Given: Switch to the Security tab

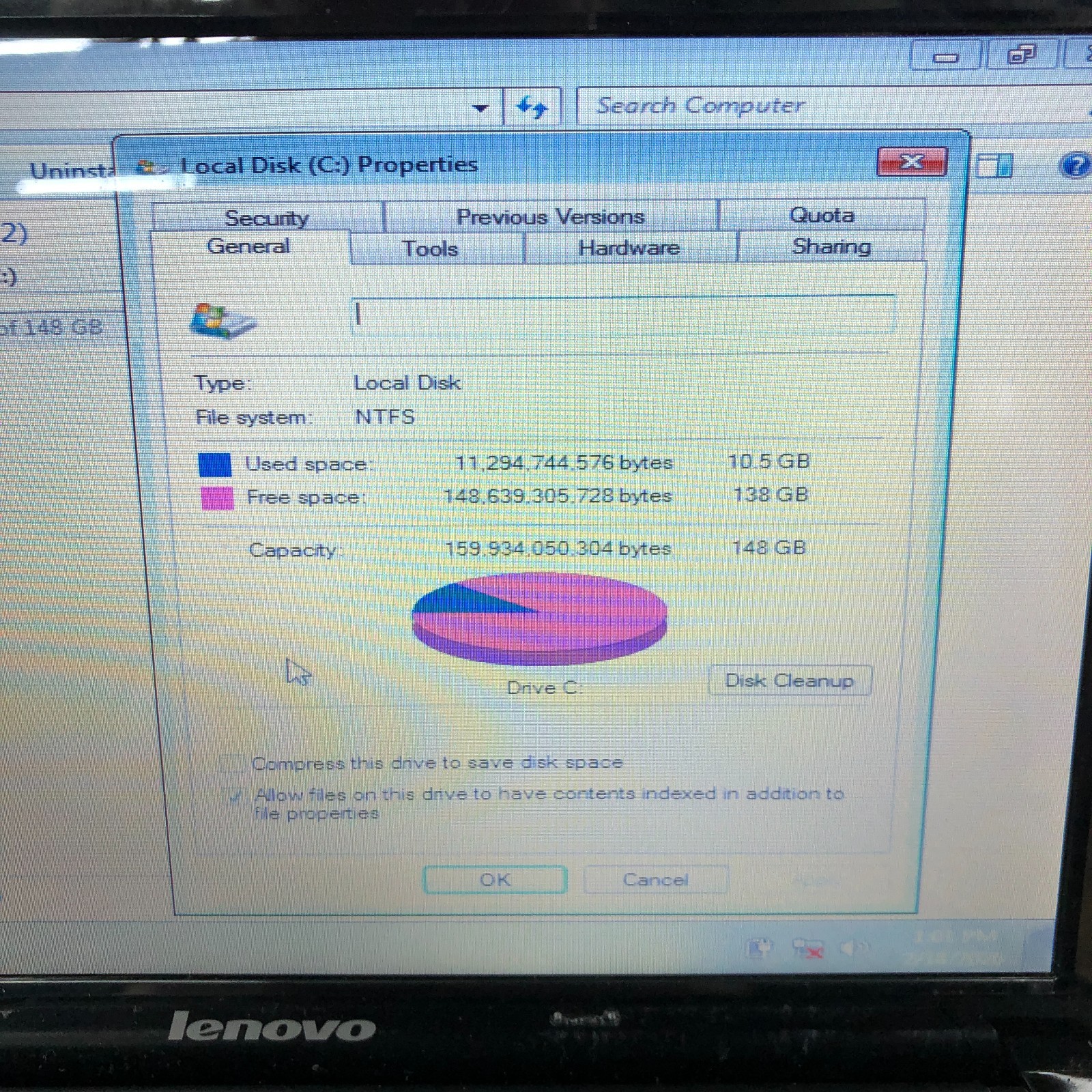Looking at the screenshot, I should pyautogui.click(x=267, y=217).
